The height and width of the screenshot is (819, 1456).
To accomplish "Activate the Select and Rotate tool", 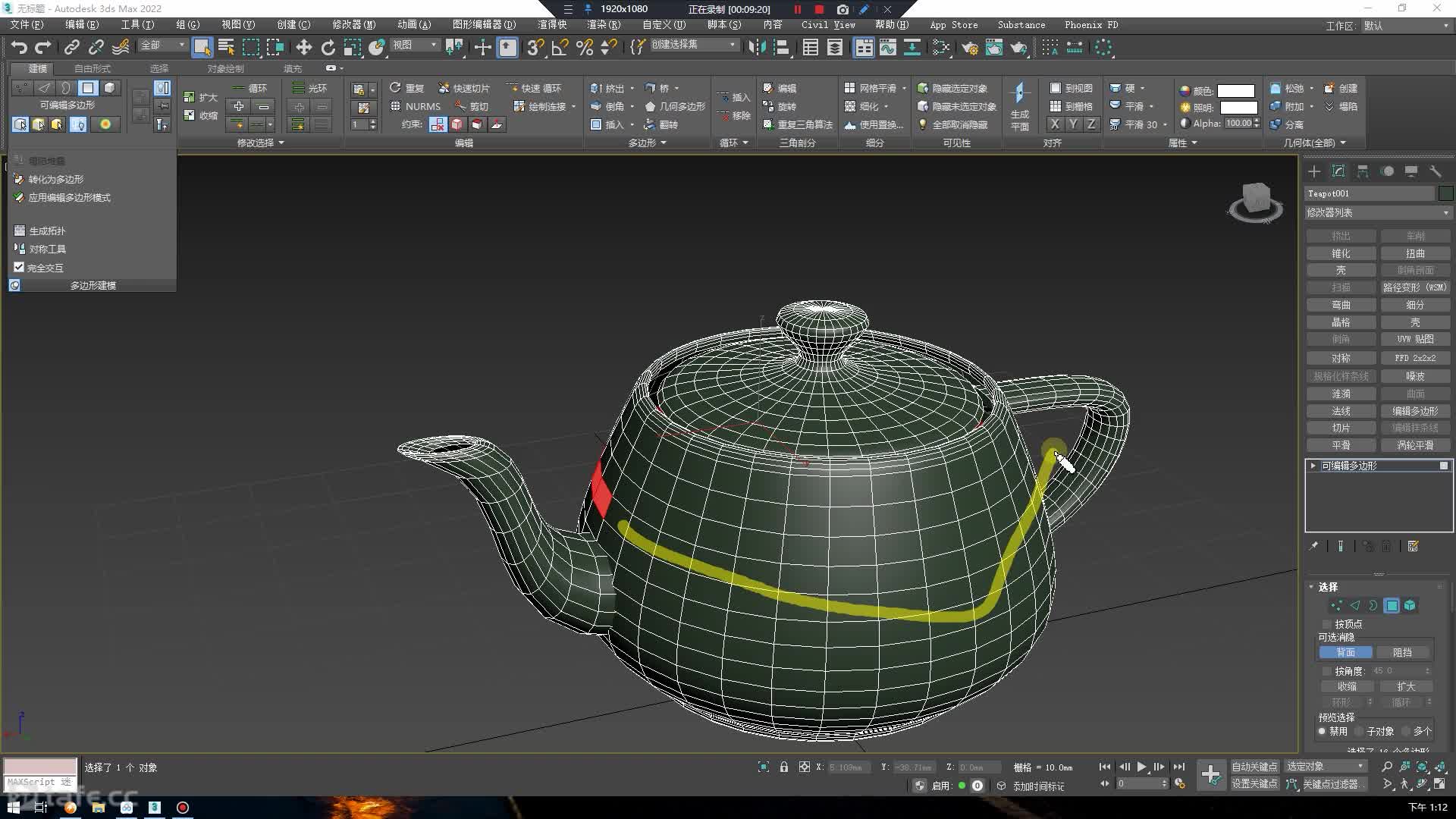I will click(x=328, y=47).
